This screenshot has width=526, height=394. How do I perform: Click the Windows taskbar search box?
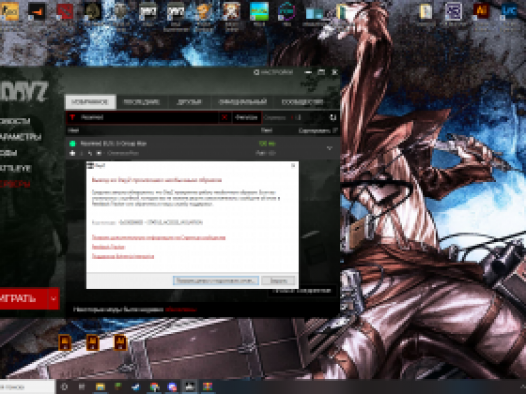[x=27, y=387]
